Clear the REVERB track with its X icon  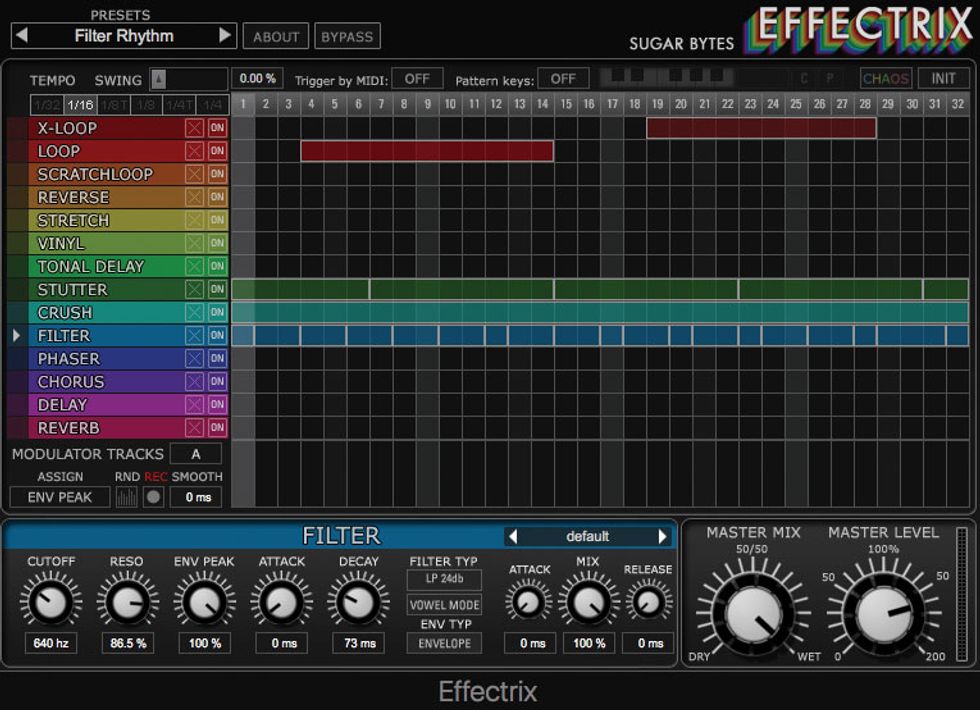[194, 428]
